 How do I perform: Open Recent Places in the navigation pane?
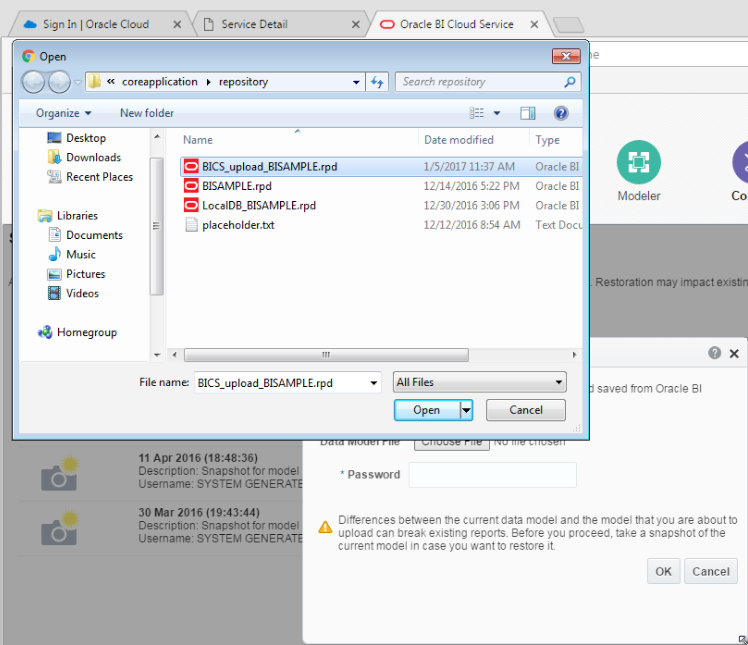tap(90, 177)
